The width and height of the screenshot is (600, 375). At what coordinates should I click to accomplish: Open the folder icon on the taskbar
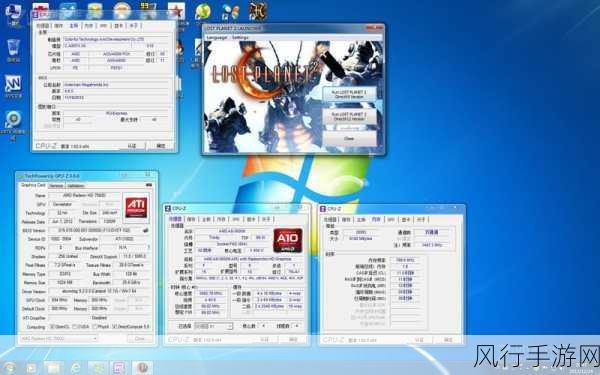53,368
